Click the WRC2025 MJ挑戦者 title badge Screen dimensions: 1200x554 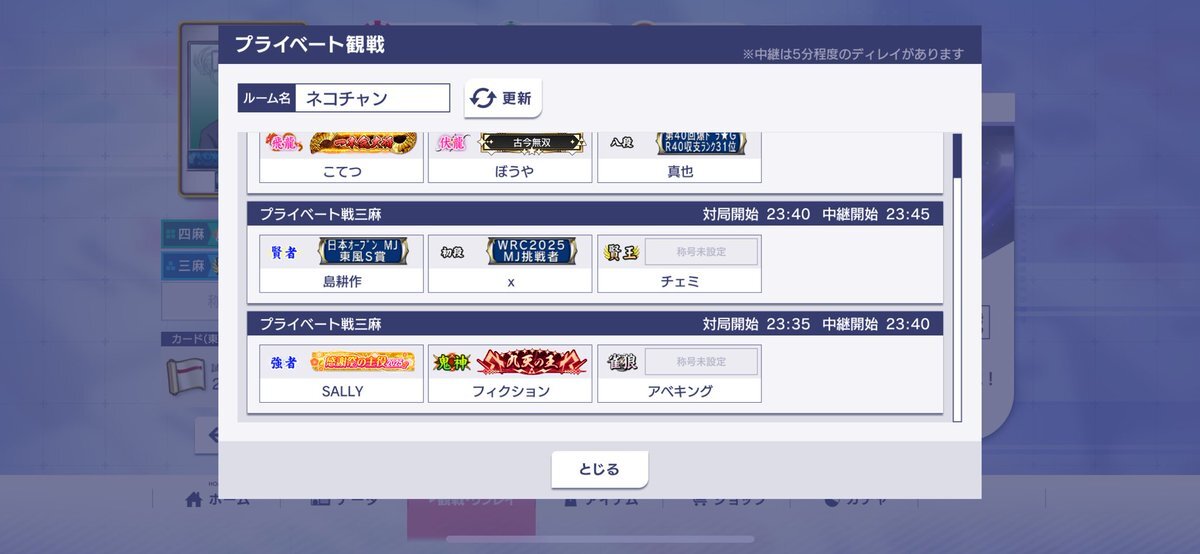532,251
